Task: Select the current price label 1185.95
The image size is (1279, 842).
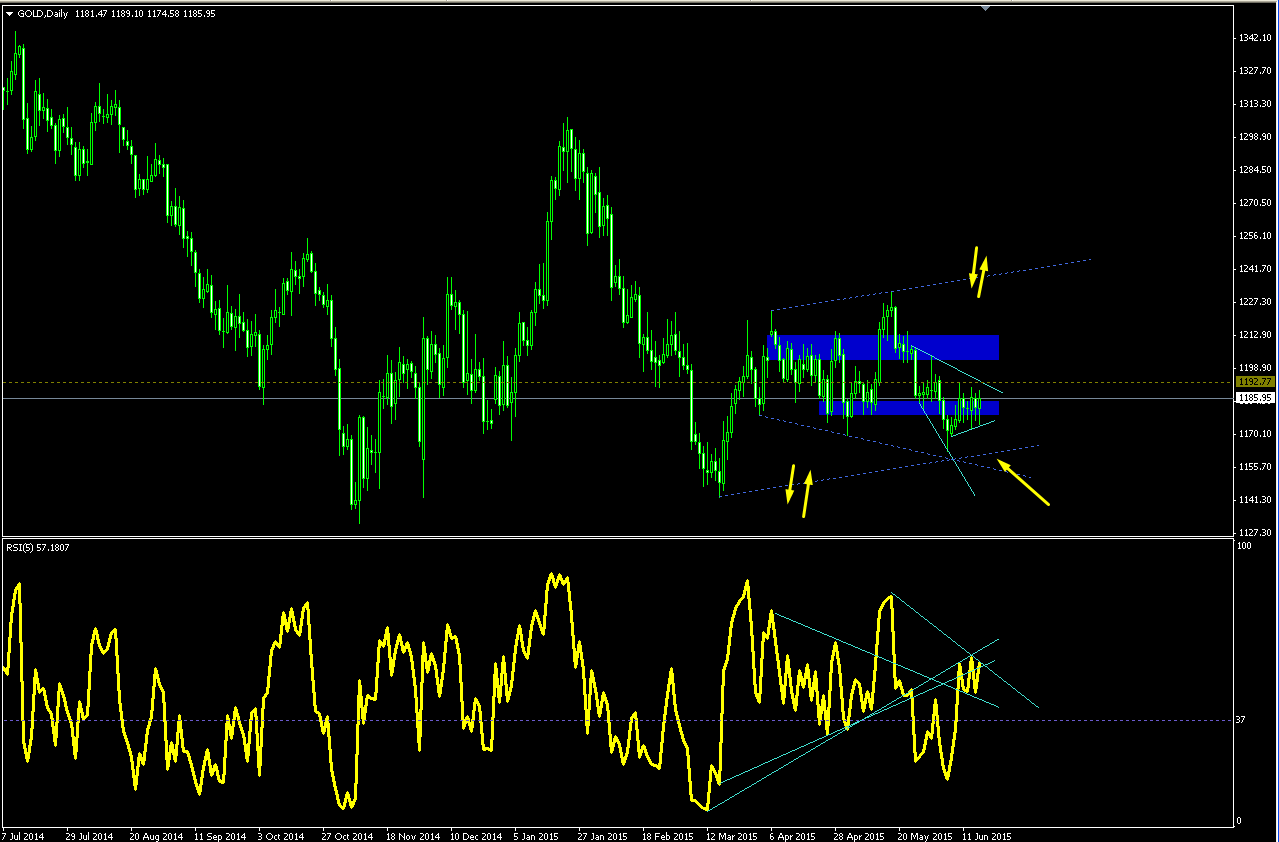Action: (1253, 398)
